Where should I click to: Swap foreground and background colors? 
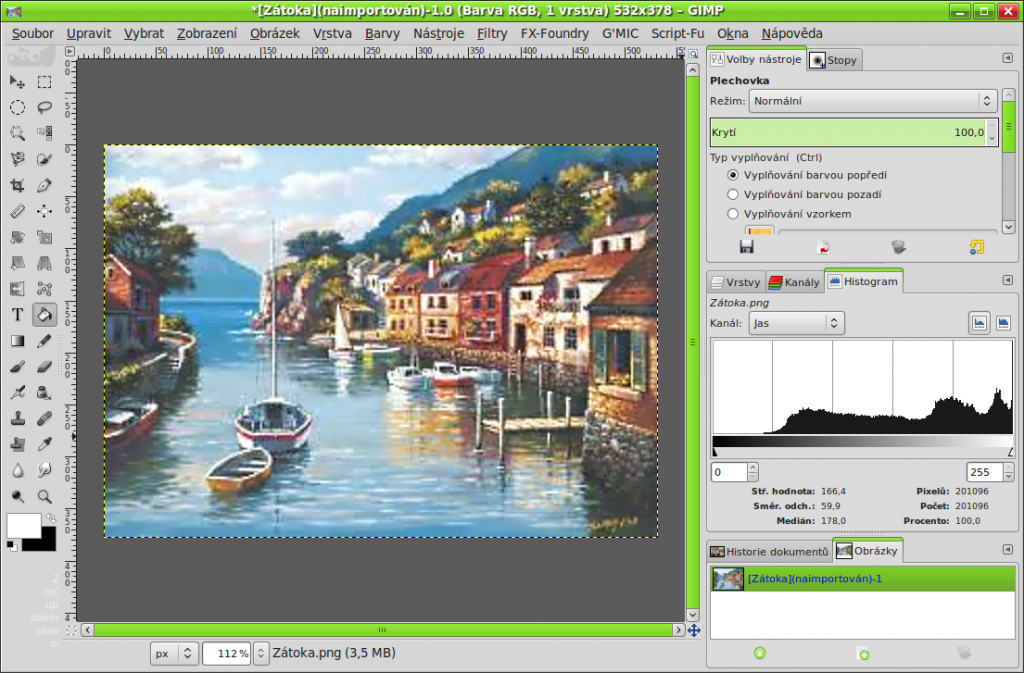point(50,518)
